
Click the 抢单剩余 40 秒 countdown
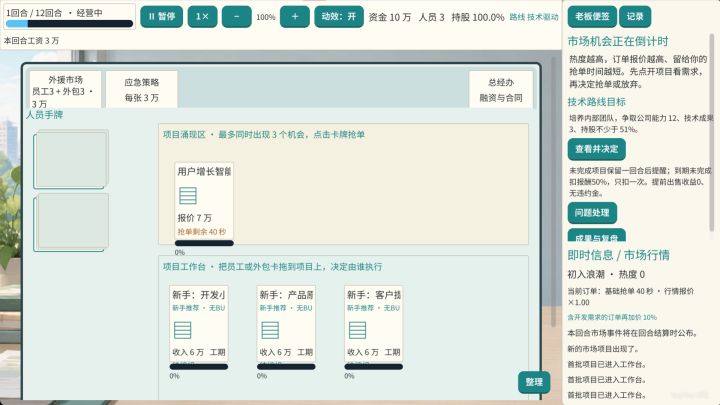tap(202, 232)
